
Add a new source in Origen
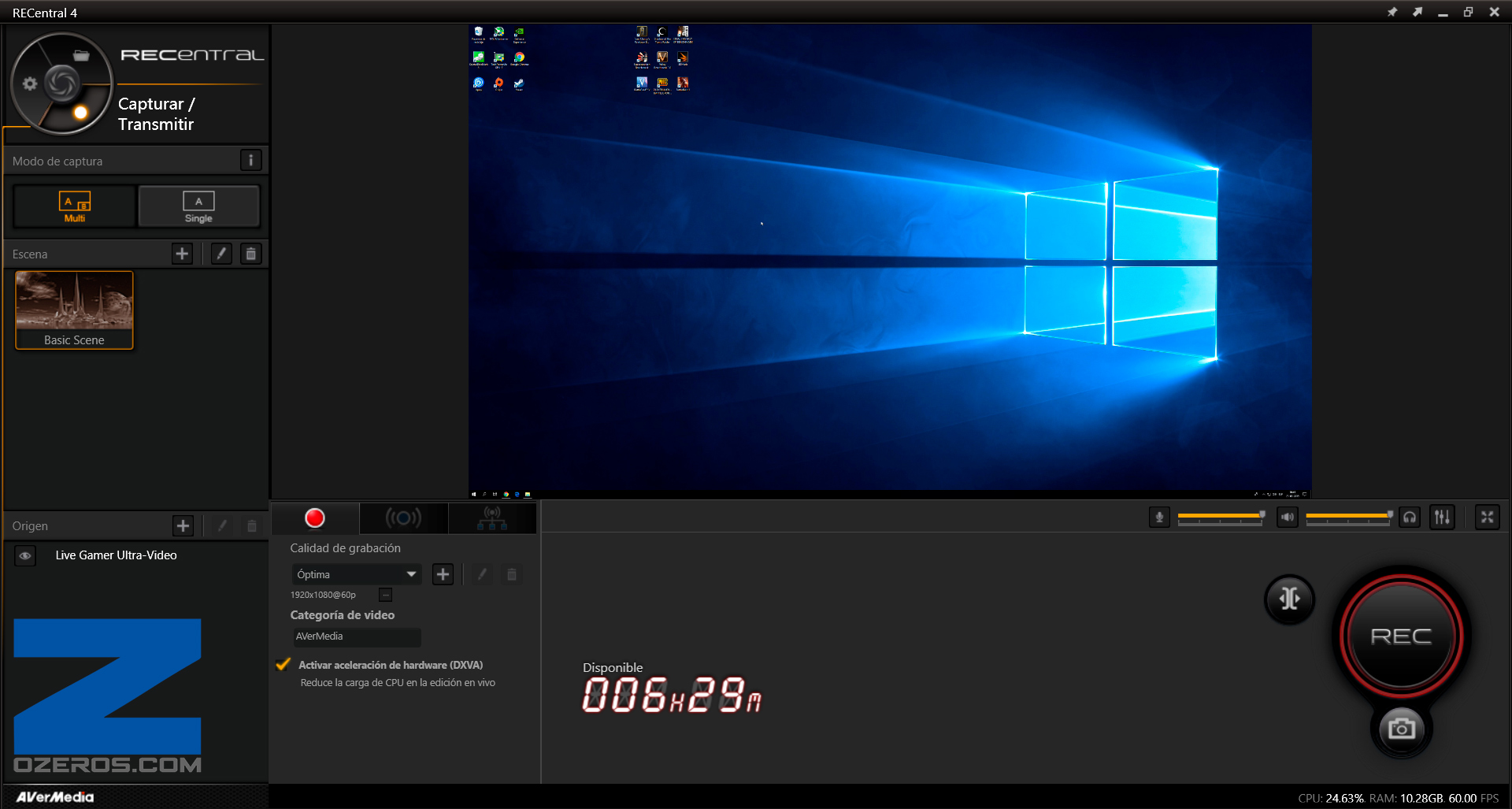point(183,525)
